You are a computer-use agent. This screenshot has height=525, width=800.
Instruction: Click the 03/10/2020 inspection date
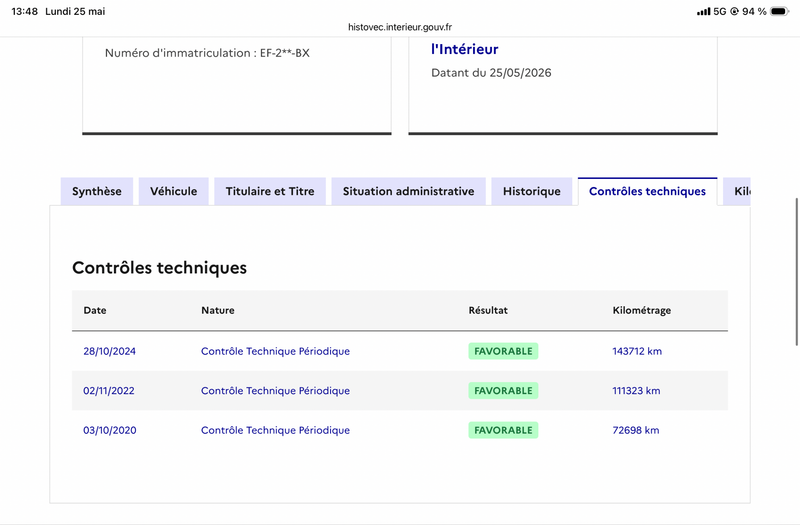tap(110, 430)
